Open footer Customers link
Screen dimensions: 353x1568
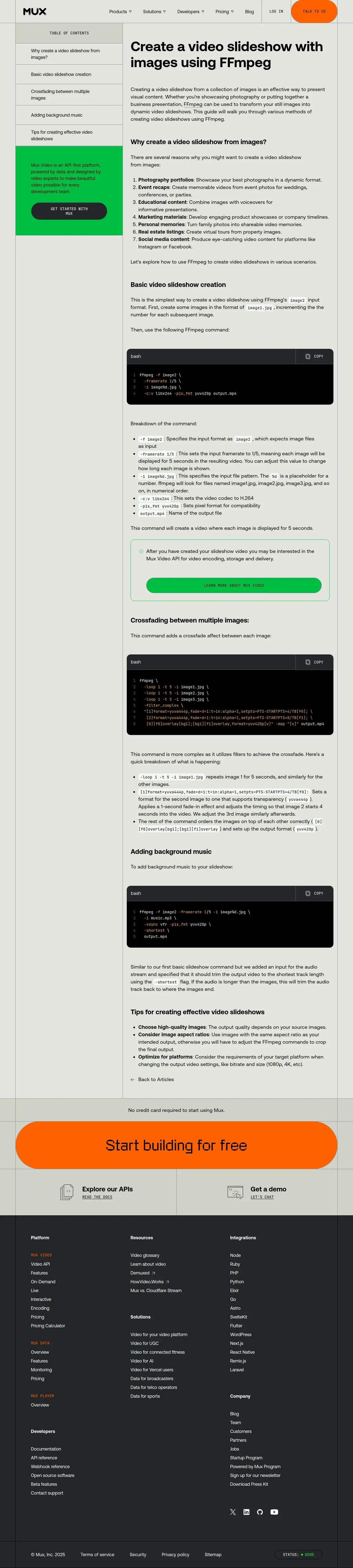pos(241,1431)
